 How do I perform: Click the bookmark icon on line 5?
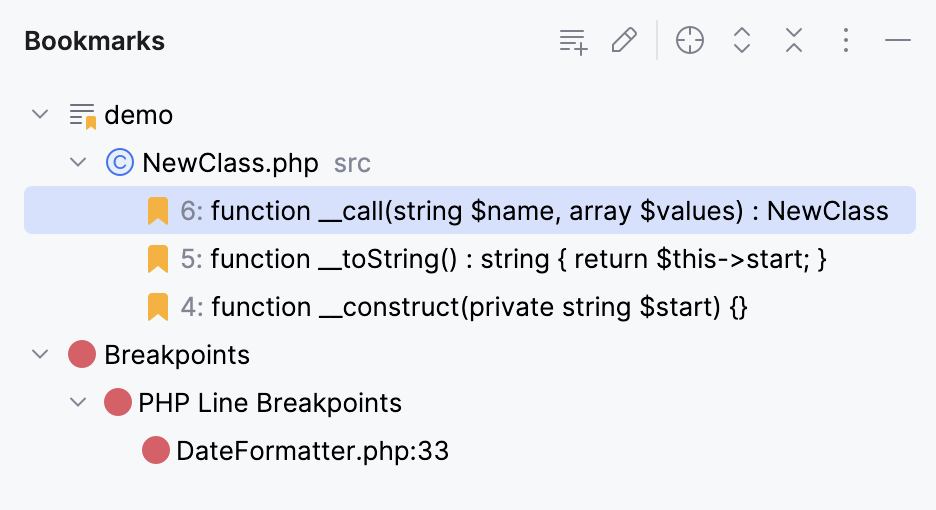point(158,259)
